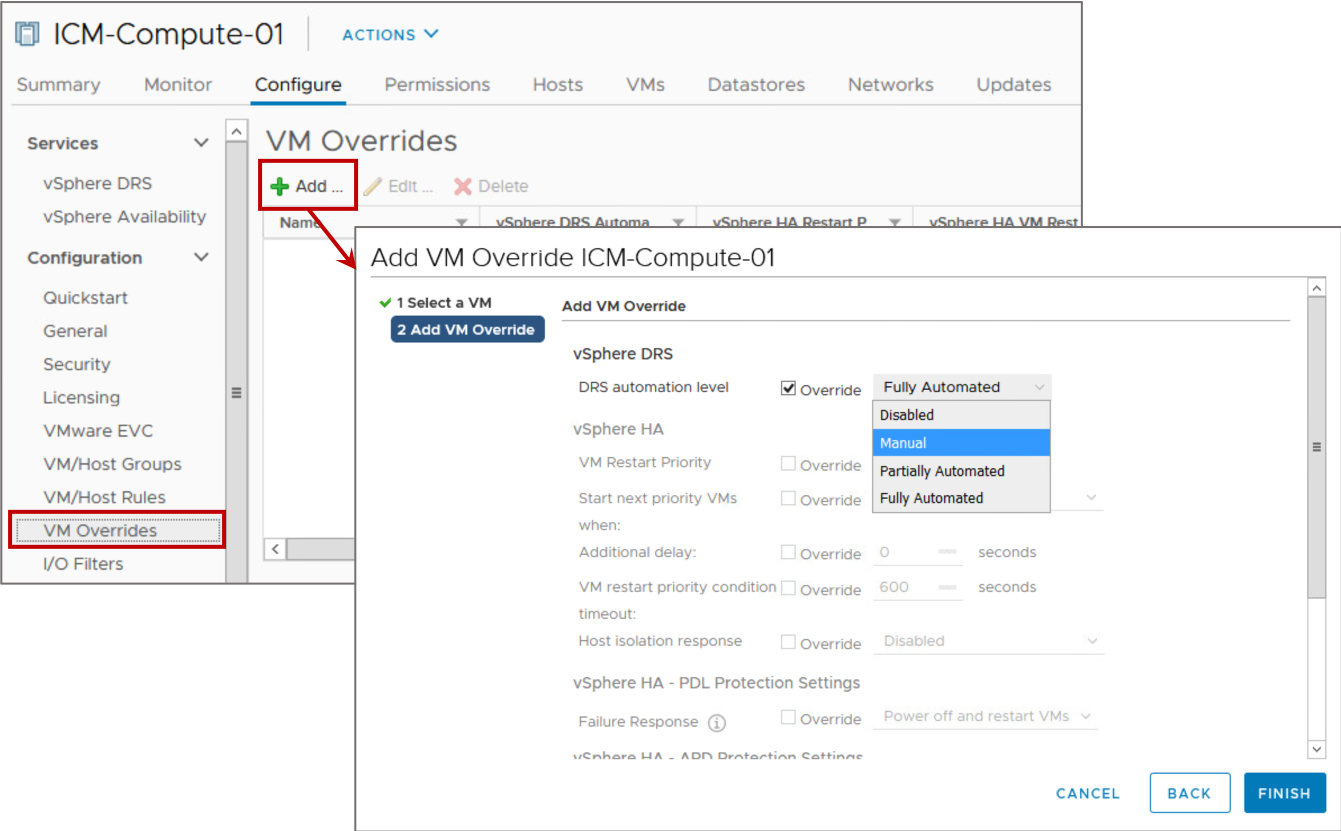The height and width of the screenshot is (831, 1341).
Task: Select VM Overrides in the sidebar
Action: (116, 530)
